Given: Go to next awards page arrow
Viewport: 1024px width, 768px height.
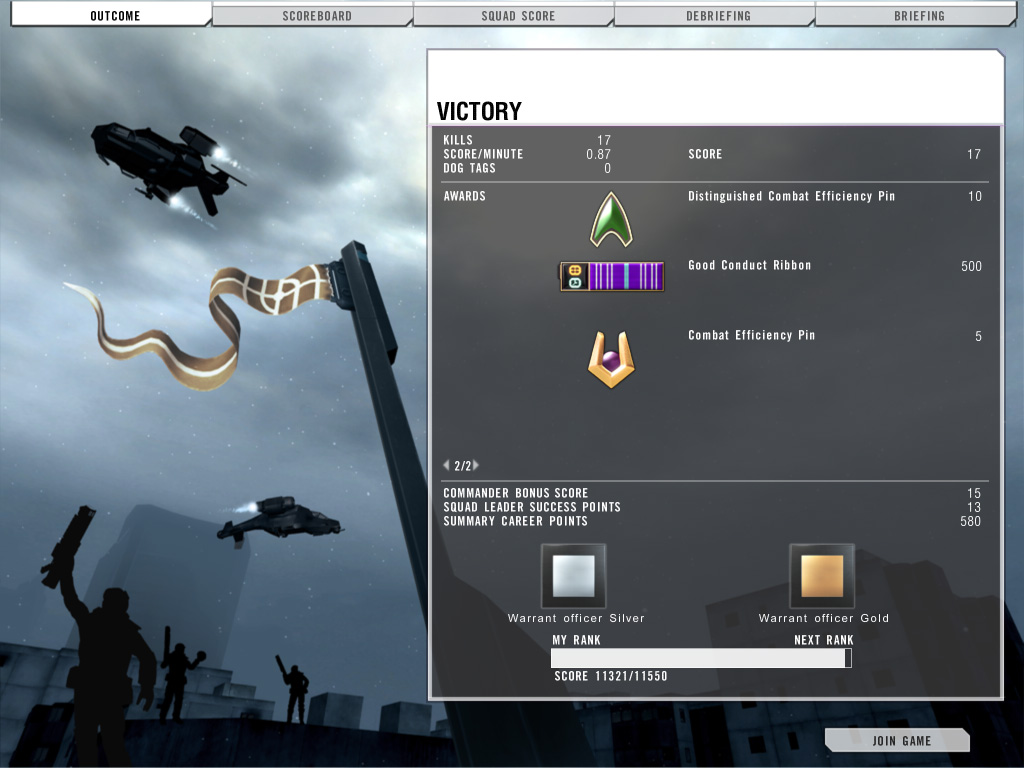Looking at the screenshot, I should tap(476, 465).
